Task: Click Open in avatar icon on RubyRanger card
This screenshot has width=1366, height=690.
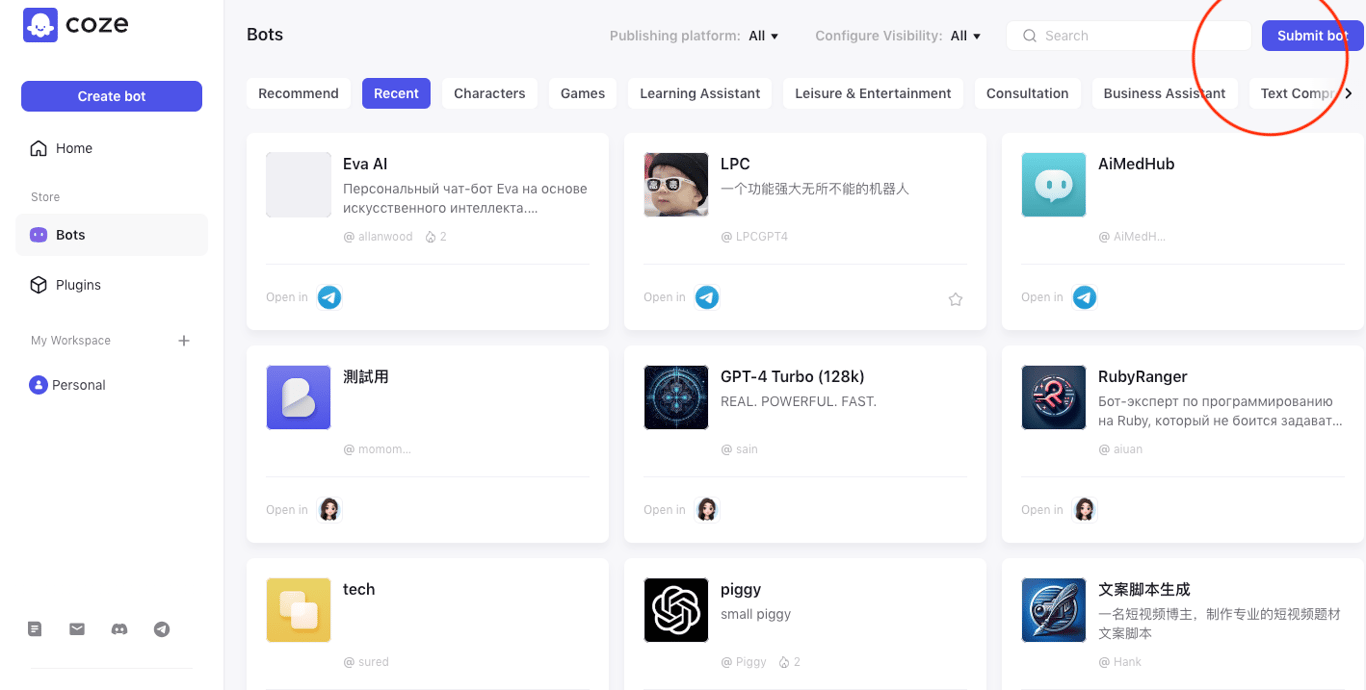Action: pos(1084,510)
